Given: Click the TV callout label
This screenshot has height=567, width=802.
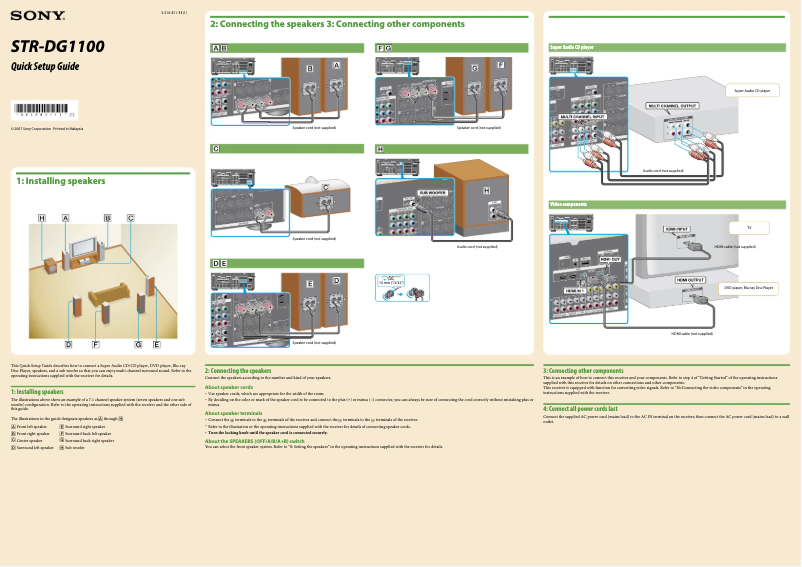Looking at the screenshot, I should click(x=748, y=228).
